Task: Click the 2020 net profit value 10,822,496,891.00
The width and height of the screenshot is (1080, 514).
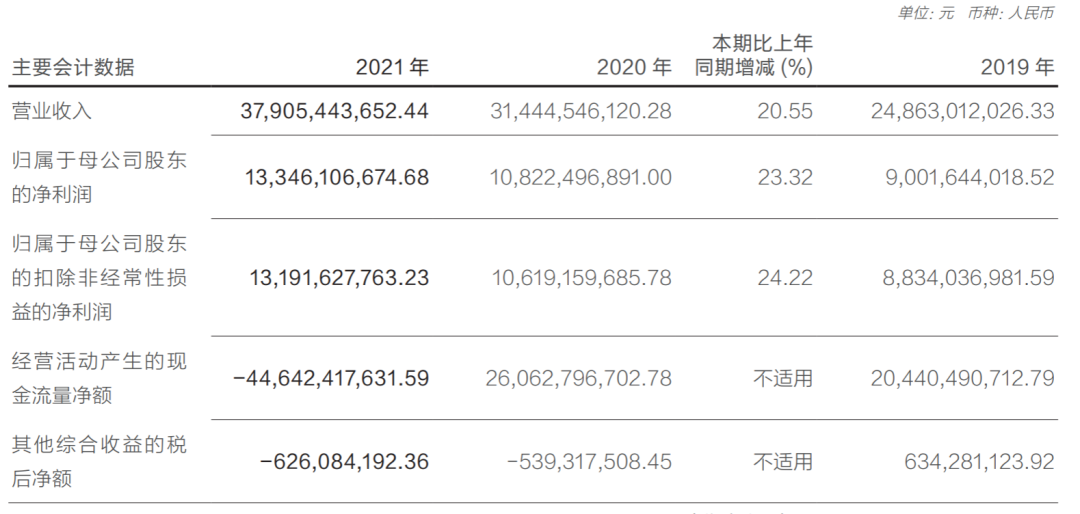Action: click(581, 178)
